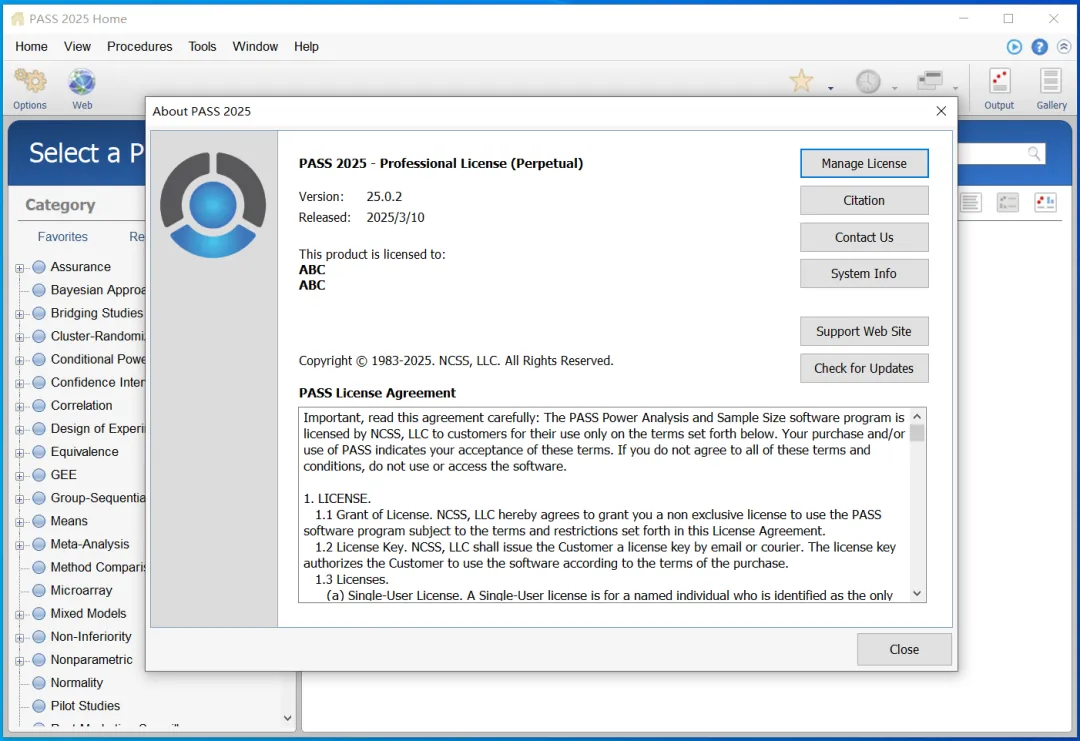Expand the Nonparametric tree node
1080x741 pixels.
pyautogui.click(x=20, y=660)
